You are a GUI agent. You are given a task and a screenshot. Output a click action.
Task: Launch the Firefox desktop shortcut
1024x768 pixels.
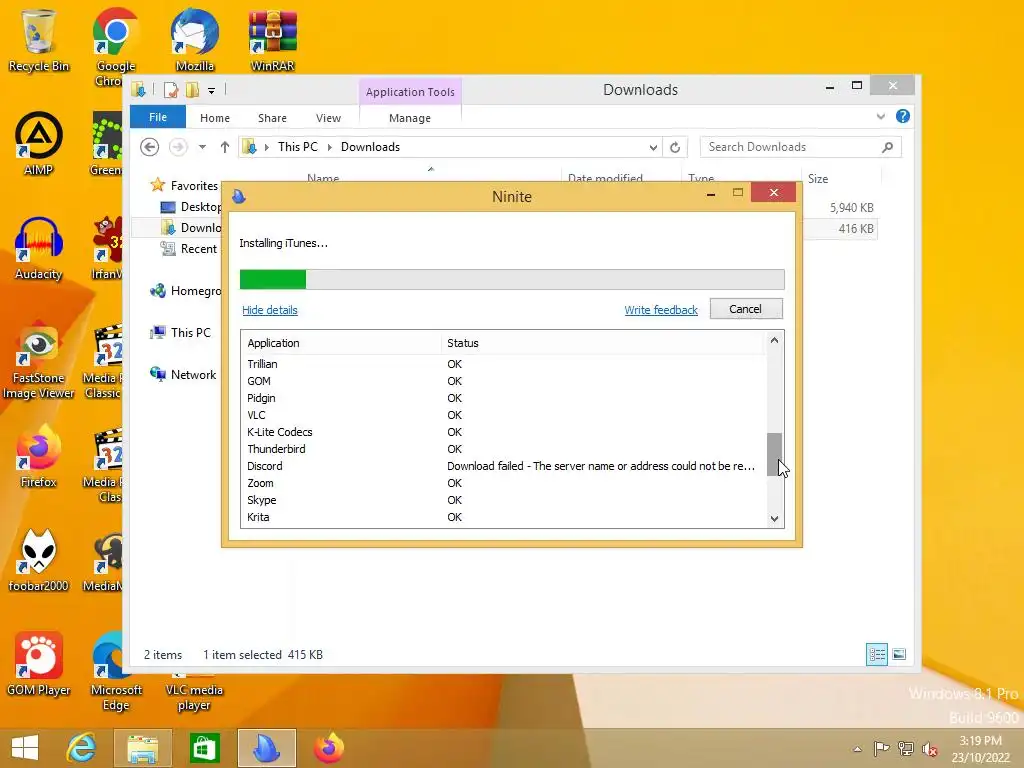39,456
